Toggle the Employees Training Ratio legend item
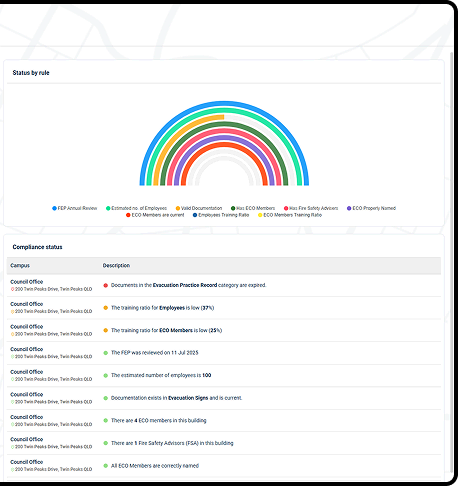The image size is (458, 486). 221,215
